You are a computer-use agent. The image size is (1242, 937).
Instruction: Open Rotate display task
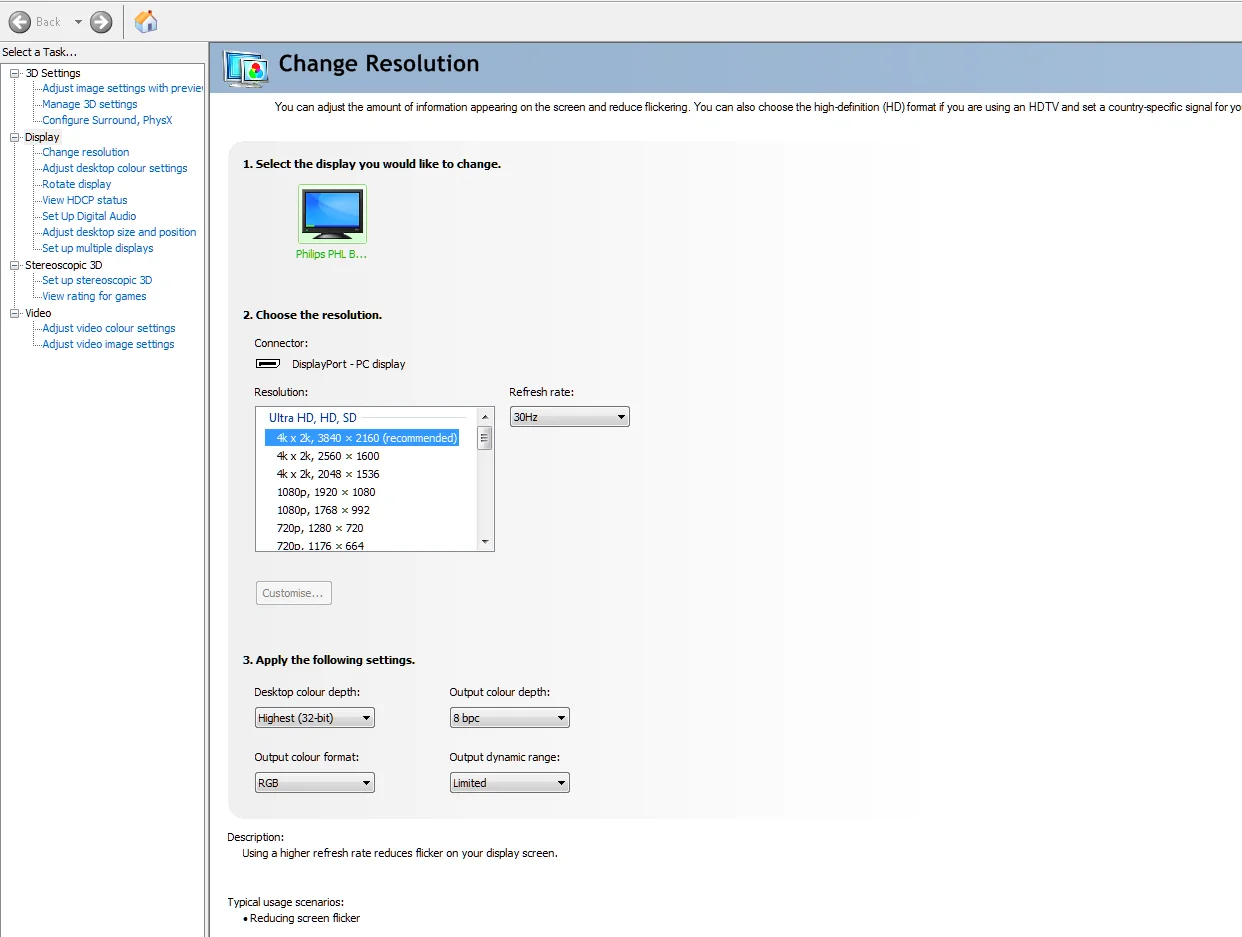(77, 184)
